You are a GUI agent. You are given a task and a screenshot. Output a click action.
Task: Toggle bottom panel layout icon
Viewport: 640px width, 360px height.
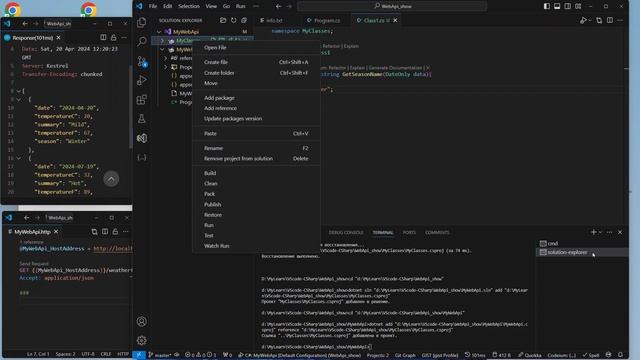(557, 6)
